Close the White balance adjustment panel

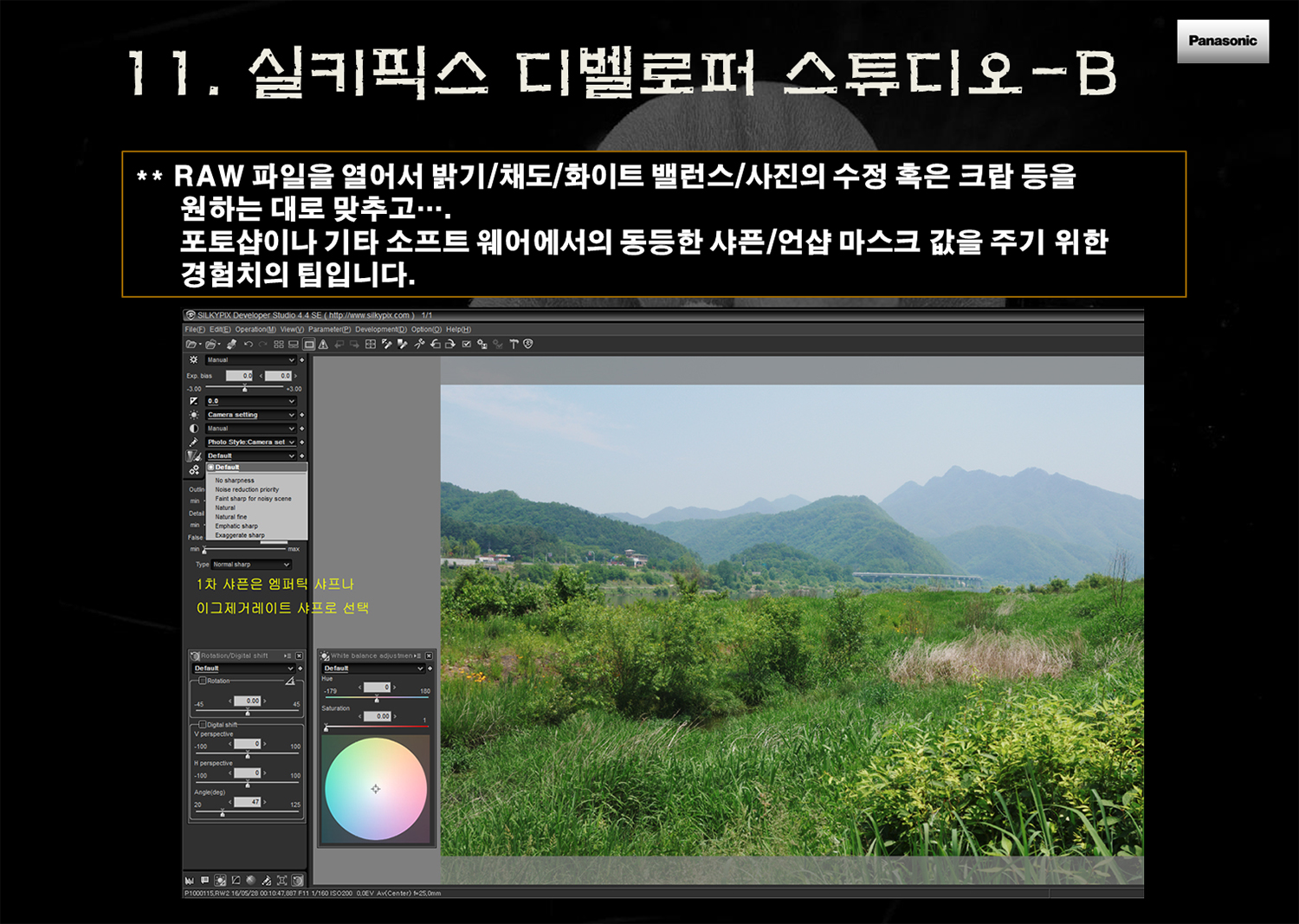(429, 656)
